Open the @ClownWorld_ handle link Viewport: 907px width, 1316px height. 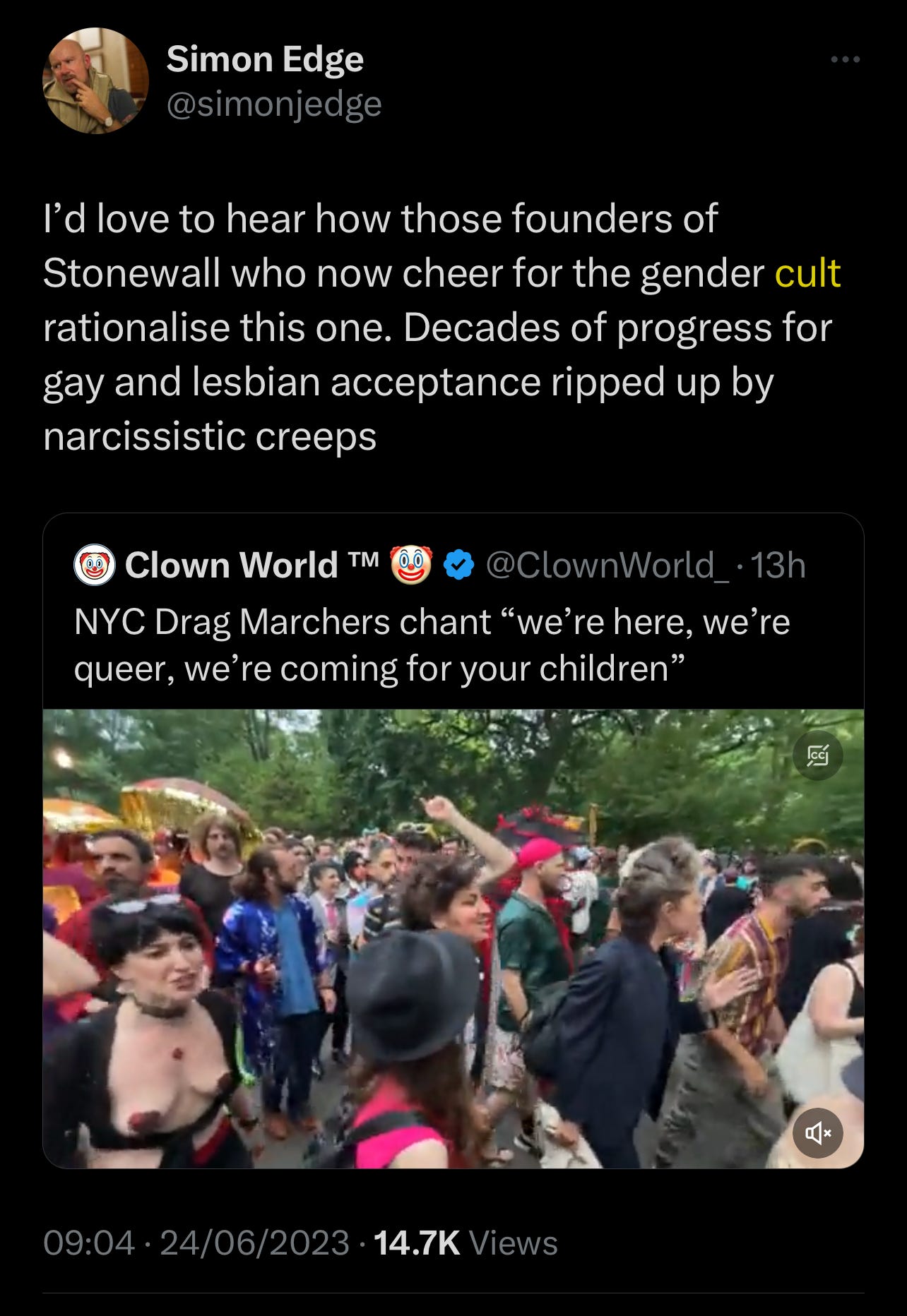607,566
